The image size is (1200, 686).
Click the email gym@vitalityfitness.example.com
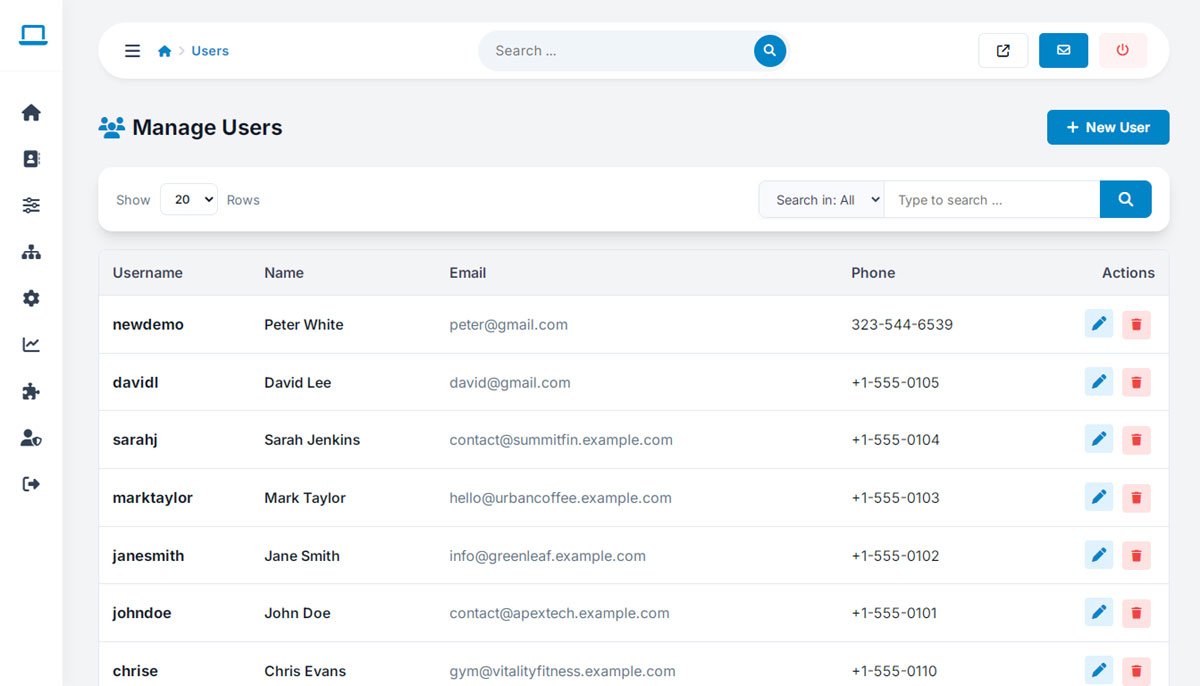562,671
